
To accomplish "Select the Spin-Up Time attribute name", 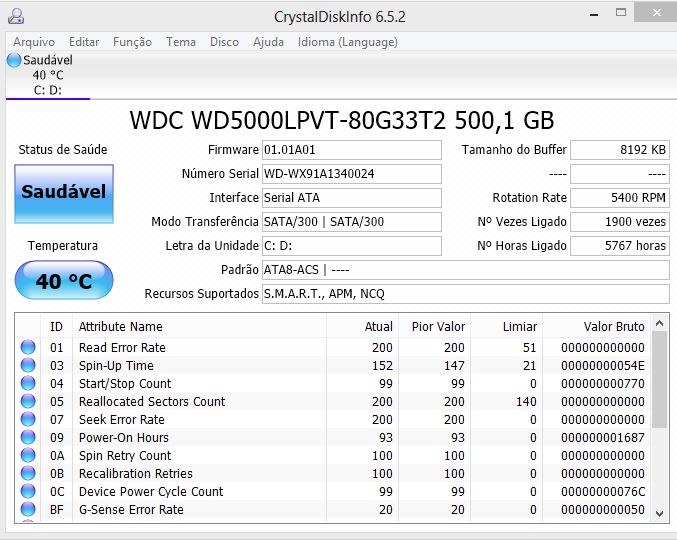I will [x=116, y=366].
